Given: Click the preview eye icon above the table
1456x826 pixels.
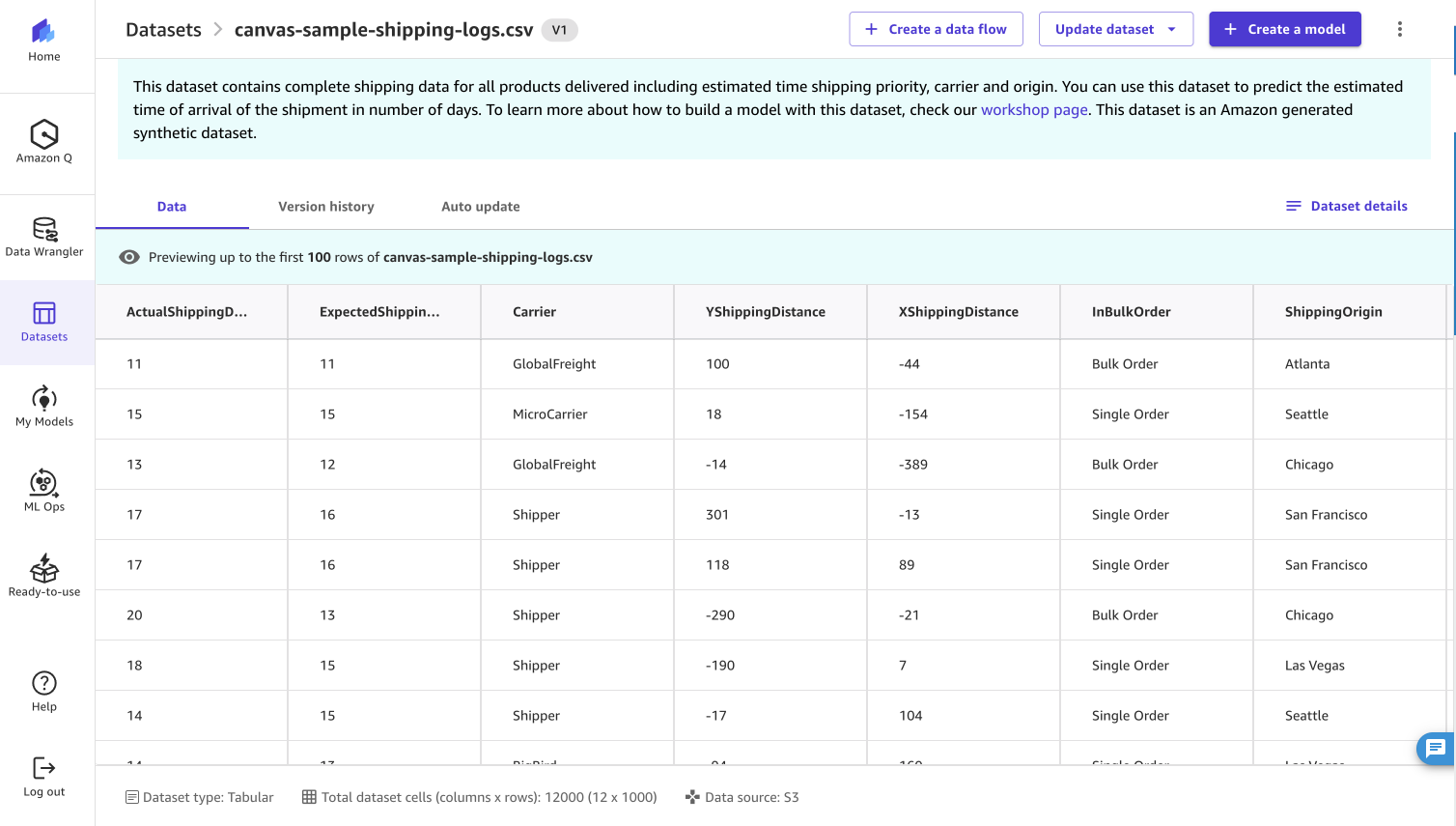Looking at the screenshot, I should 128,257.
